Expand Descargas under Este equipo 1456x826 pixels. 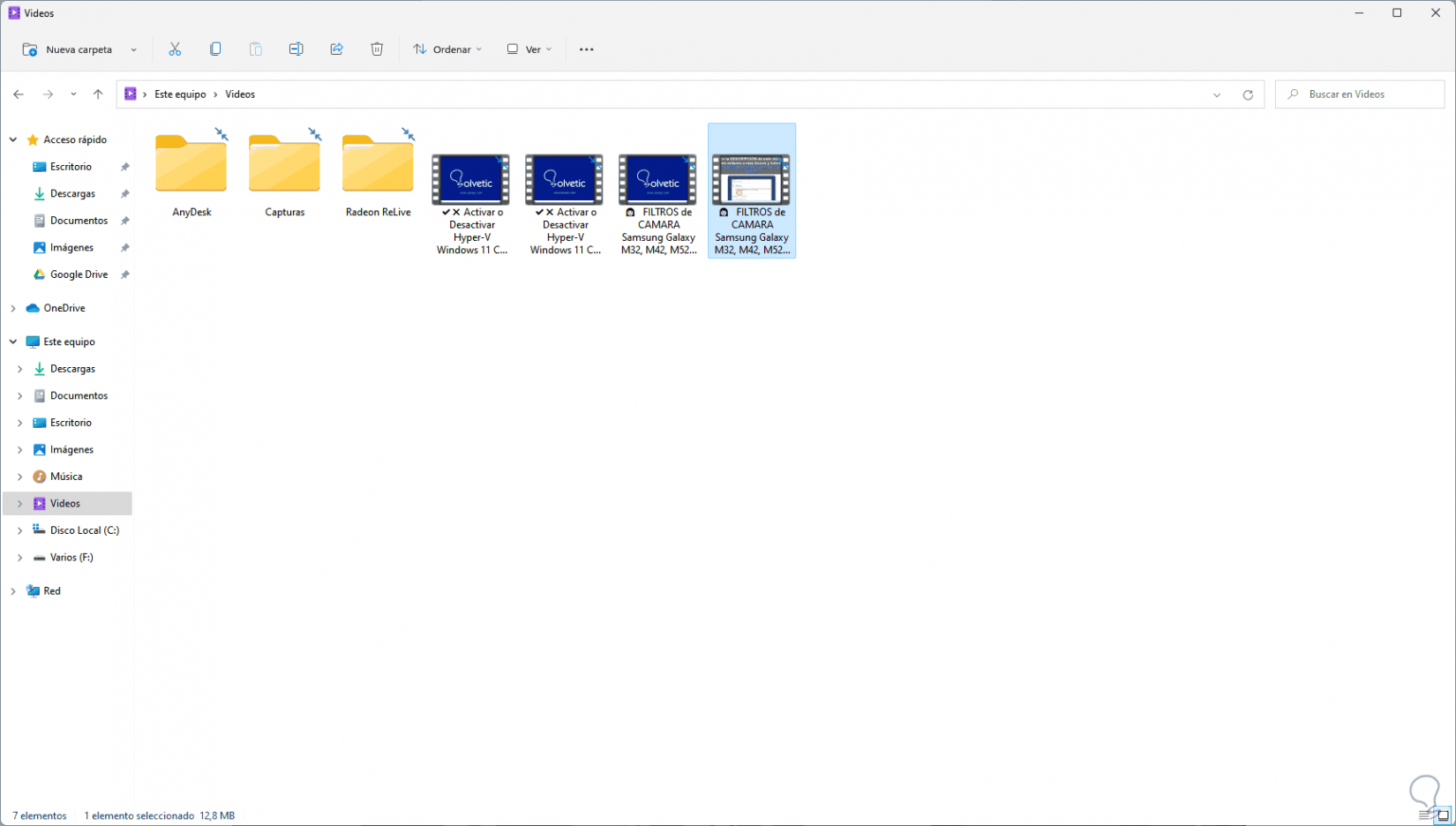(19, 369)
